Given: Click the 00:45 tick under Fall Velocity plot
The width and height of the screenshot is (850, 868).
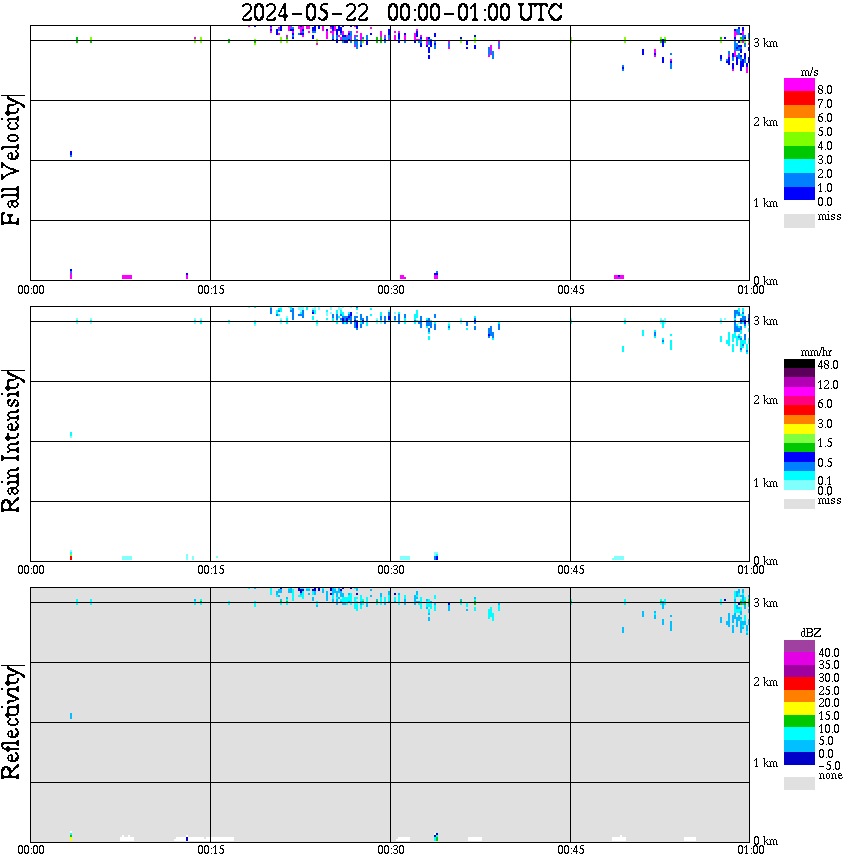Looking at the screenshot, I should [x=571, y=290].
